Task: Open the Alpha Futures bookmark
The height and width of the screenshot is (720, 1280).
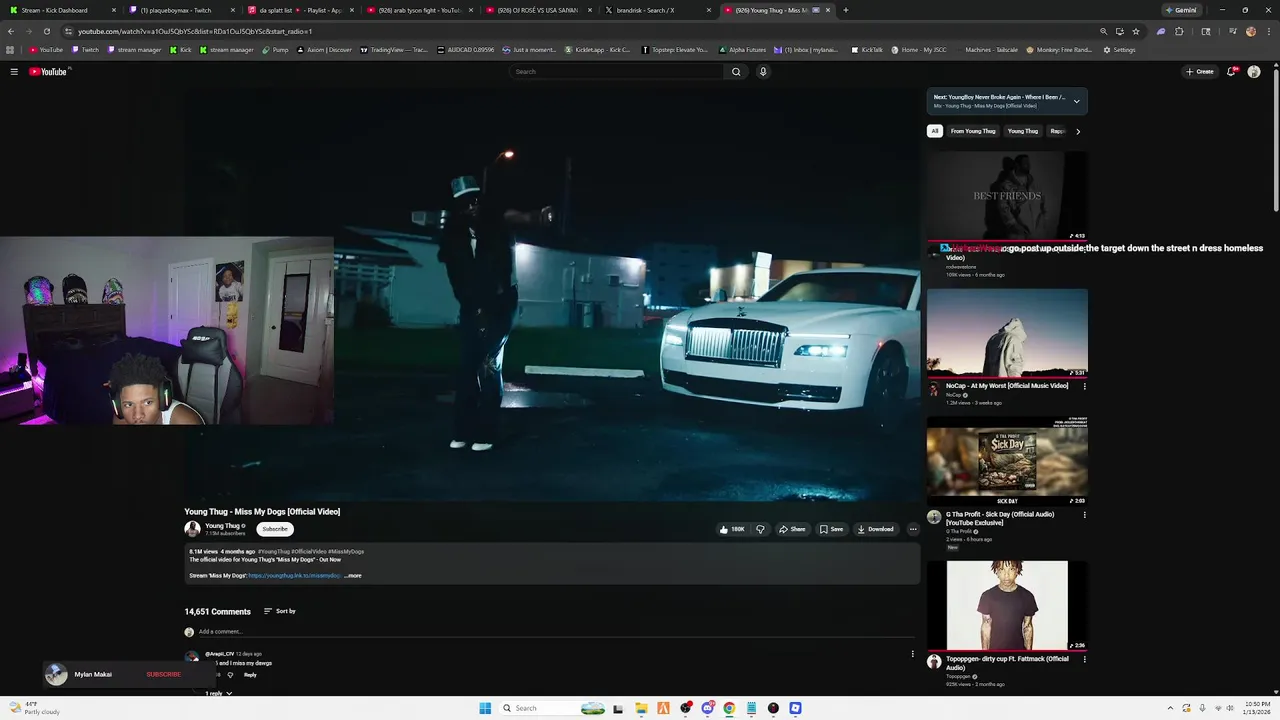Action: click(x=741, y=50)
